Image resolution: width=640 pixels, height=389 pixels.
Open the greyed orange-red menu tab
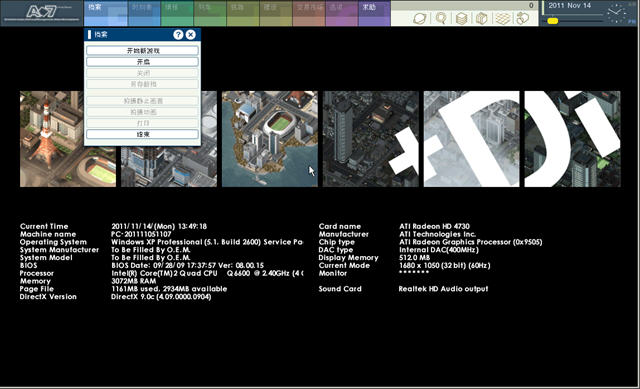(309, 13)
